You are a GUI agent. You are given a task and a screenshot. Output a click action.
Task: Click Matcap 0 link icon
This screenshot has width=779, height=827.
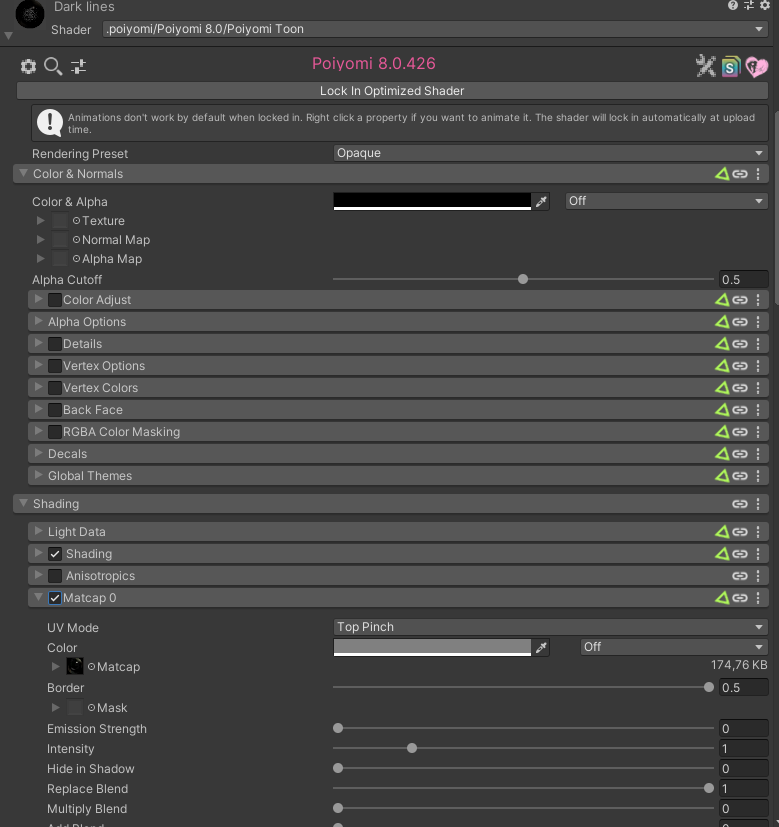tap(739, 598)
